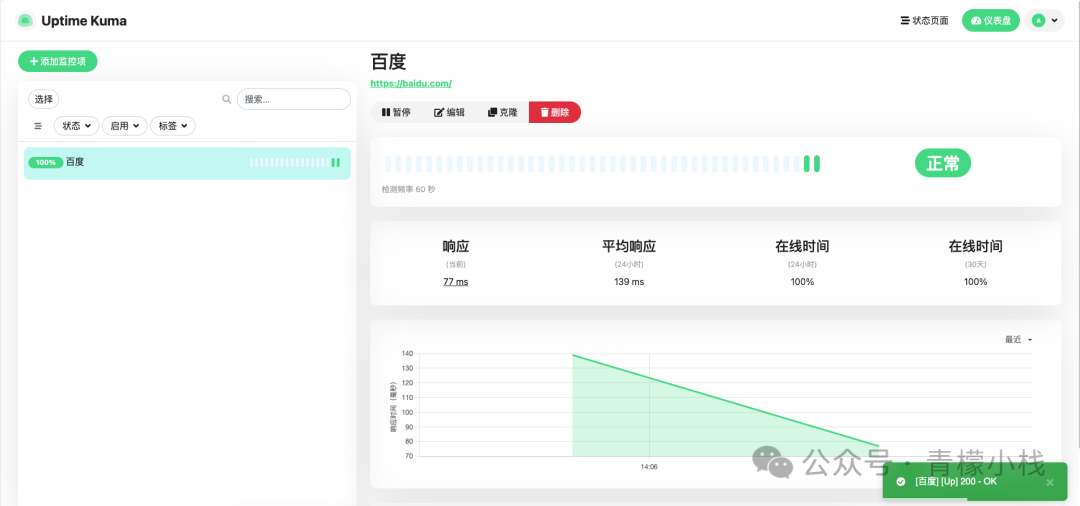Open the 最近 chart period dropdown
This screenshot has height=506, width=1080.
1019,339
